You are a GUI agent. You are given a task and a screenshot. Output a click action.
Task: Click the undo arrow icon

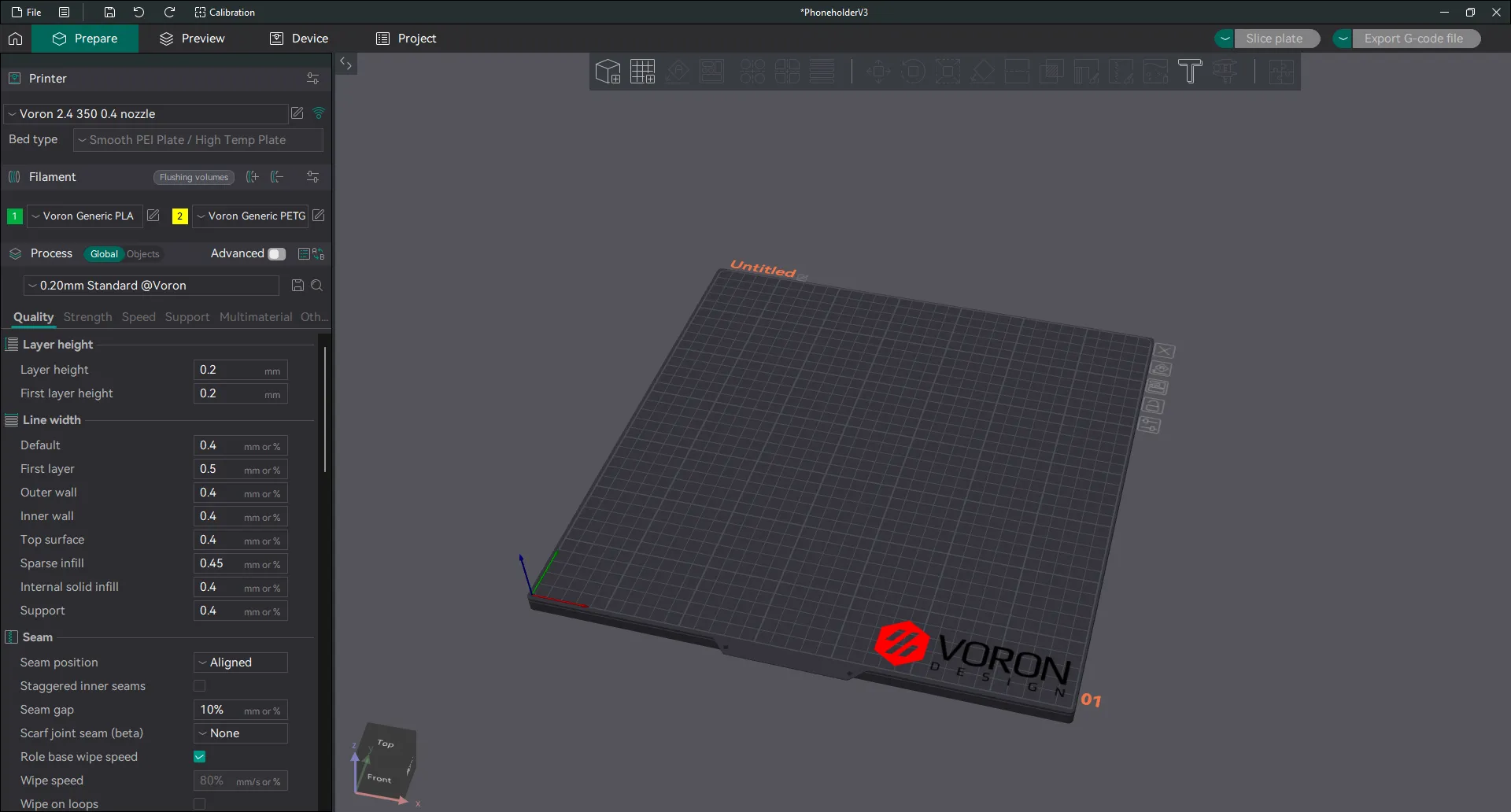point(139,13)
